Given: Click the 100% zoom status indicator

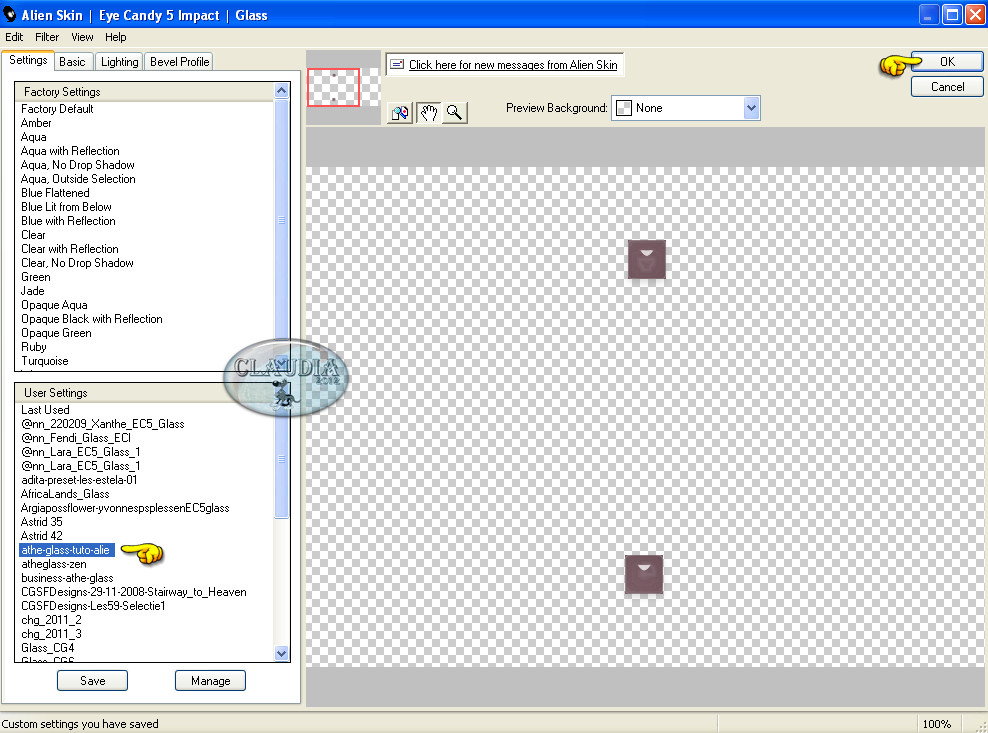Looking at the screenshot, I should tap(937, 724).
